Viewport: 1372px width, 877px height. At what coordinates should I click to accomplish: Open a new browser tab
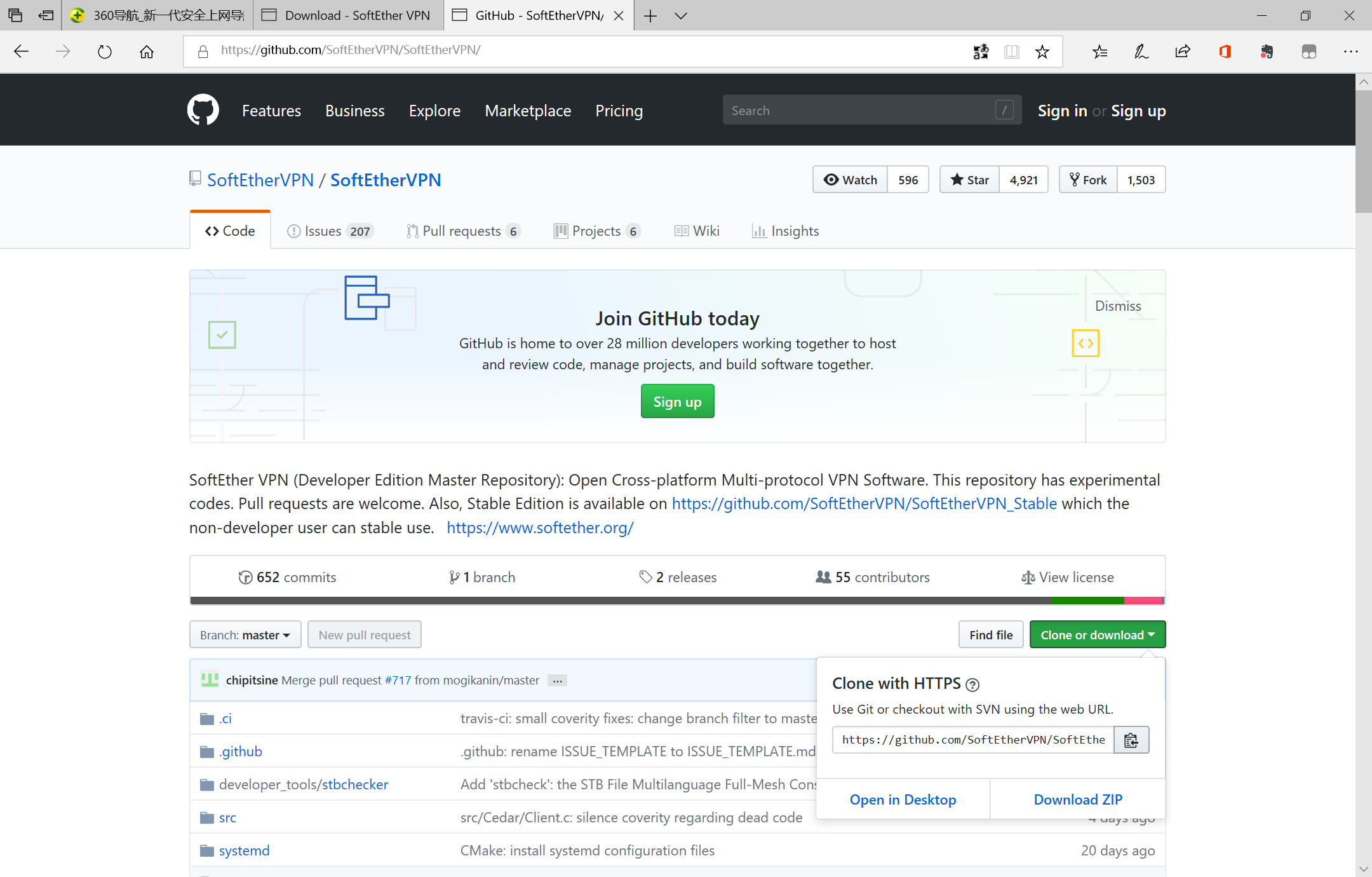pos(650,15)
